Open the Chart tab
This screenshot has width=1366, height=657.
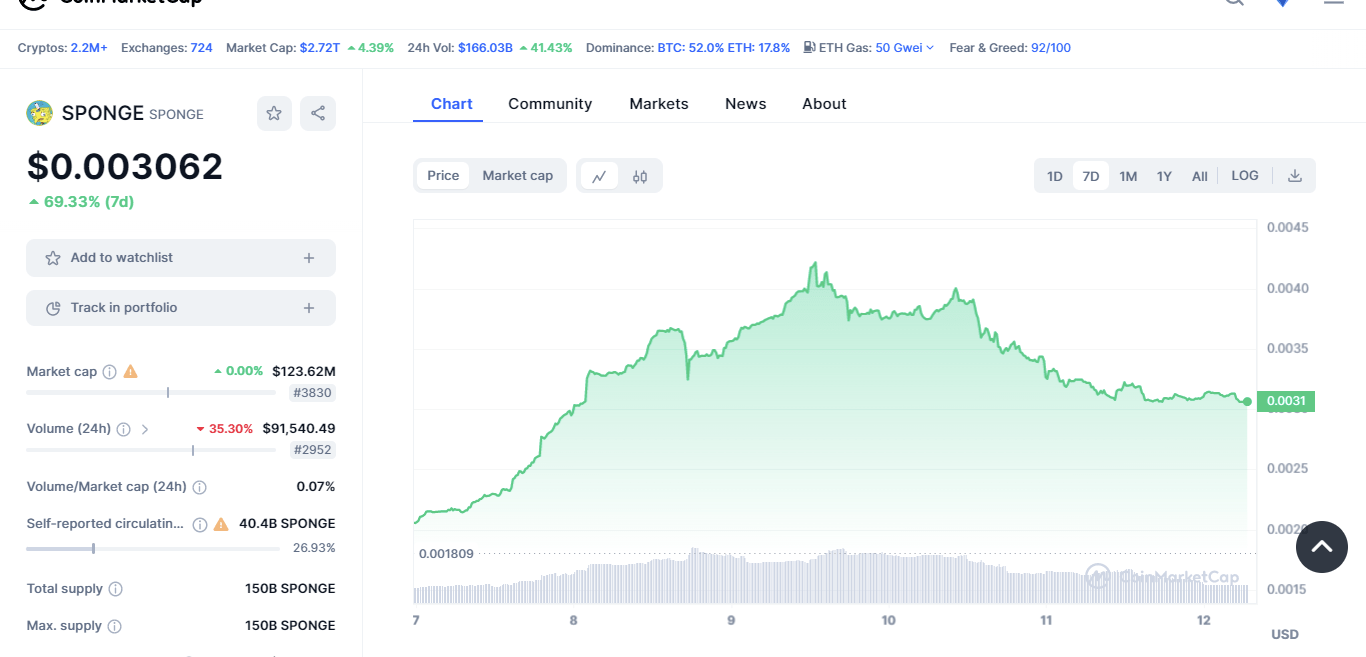tap(452, 104)
